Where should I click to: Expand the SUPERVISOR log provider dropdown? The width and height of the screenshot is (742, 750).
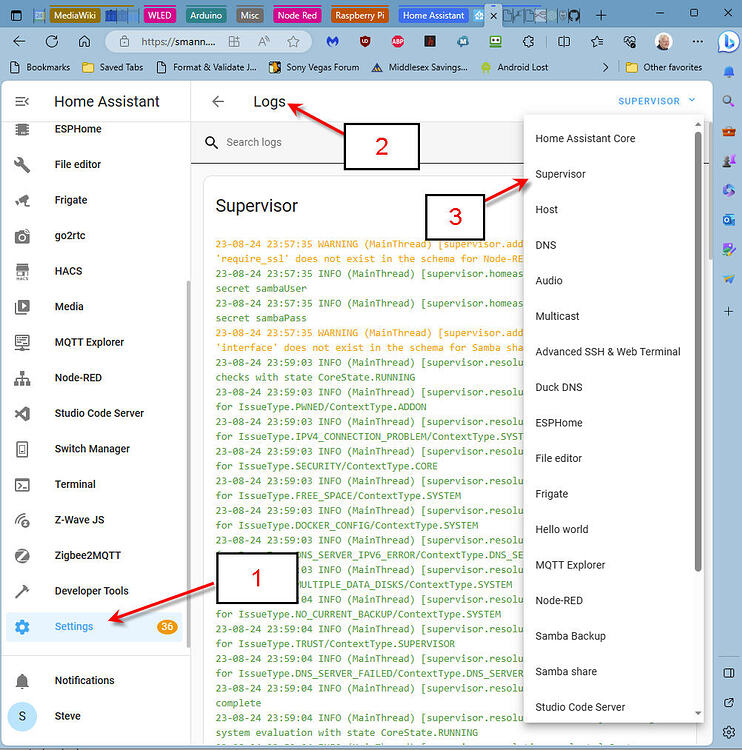click(656, 101)
